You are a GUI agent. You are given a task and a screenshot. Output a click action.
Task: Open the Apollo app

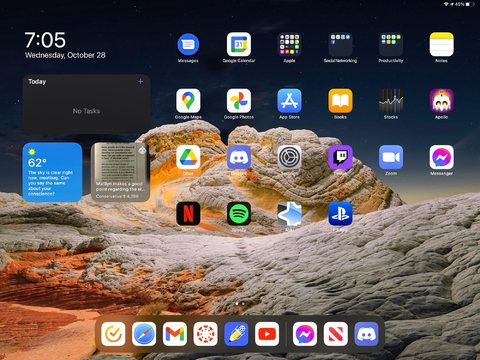pos(441,101)
